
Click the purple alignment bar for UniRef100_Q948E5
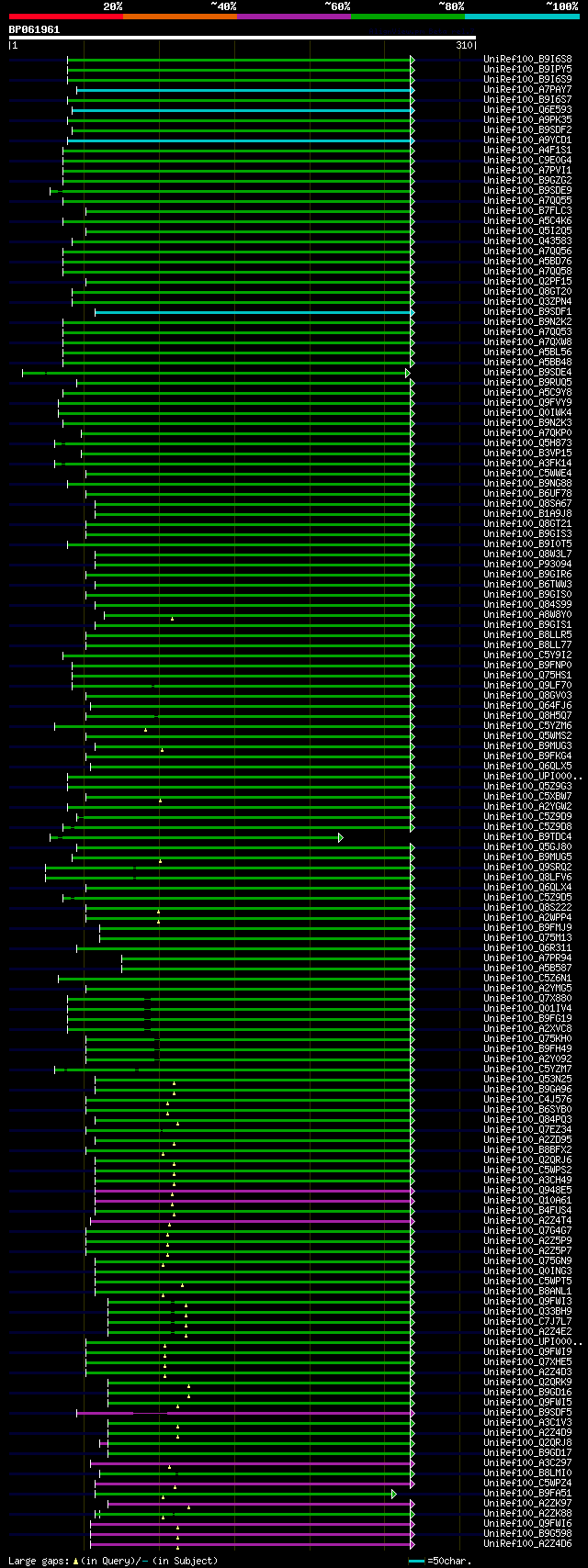[x=253, y=1191]
